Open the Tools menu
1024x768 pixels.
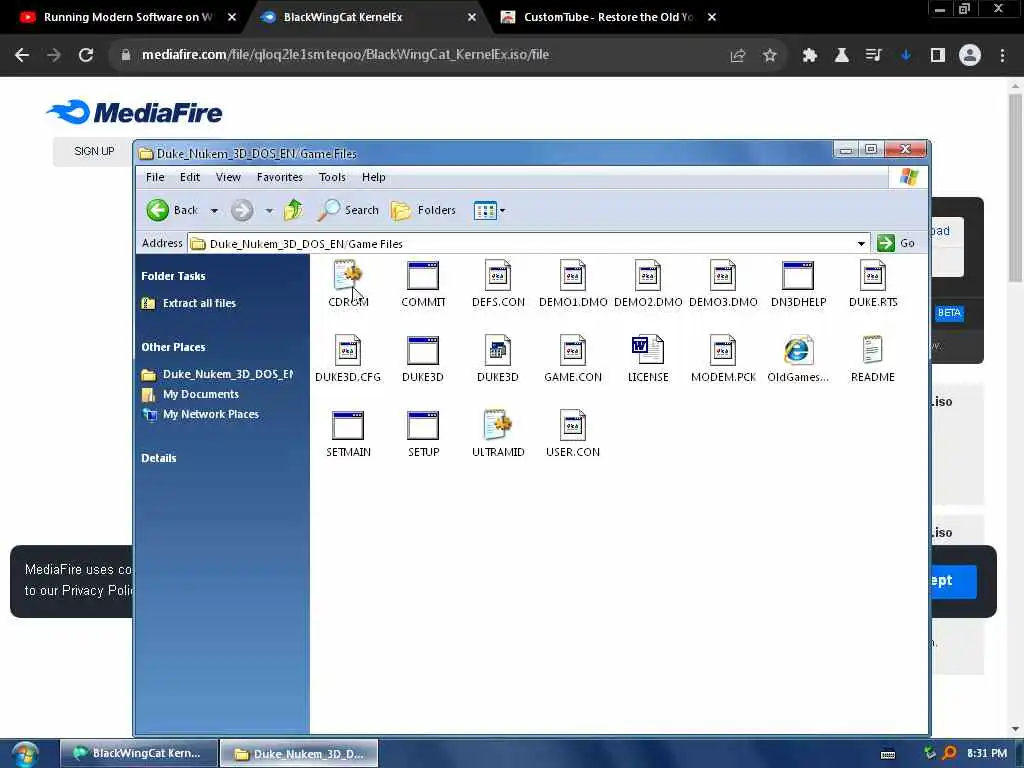(332, 177)
